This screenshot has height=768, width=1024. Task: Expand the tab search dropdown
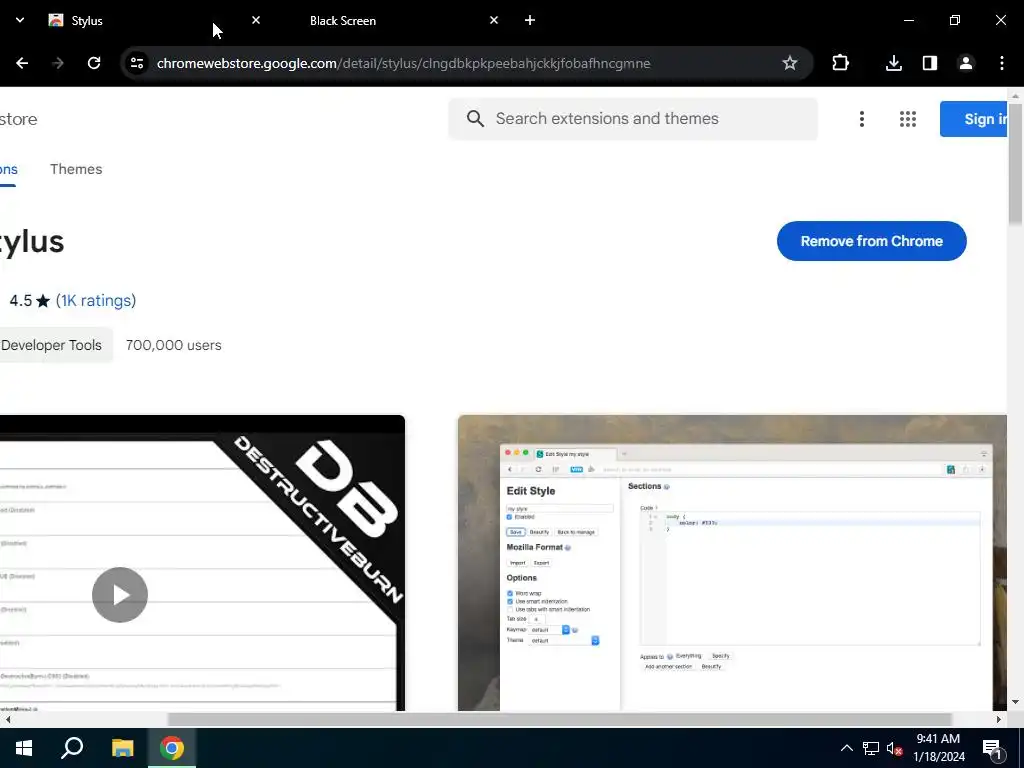click(x=20, y=20)
